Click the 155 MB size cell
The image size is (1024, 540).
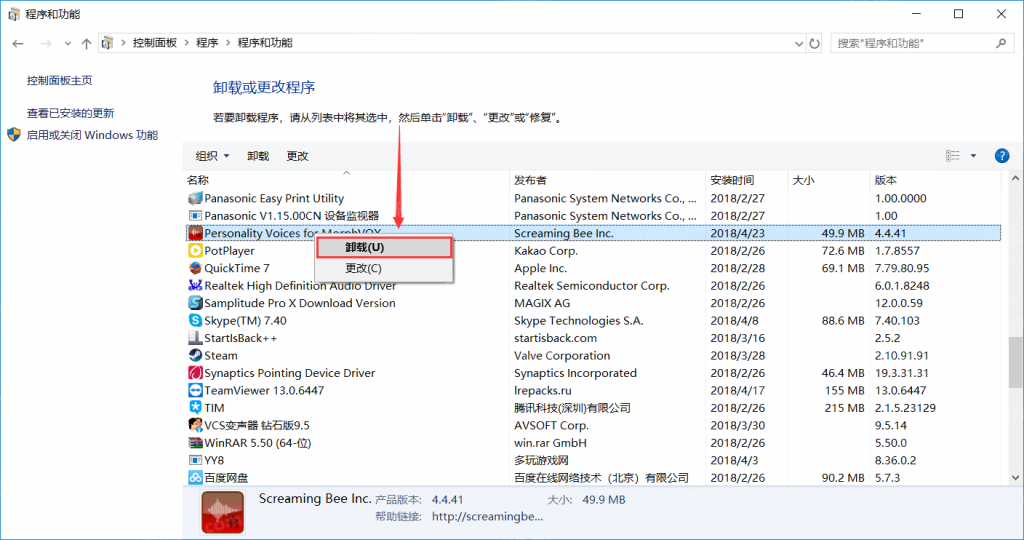(x=844, y=390)
